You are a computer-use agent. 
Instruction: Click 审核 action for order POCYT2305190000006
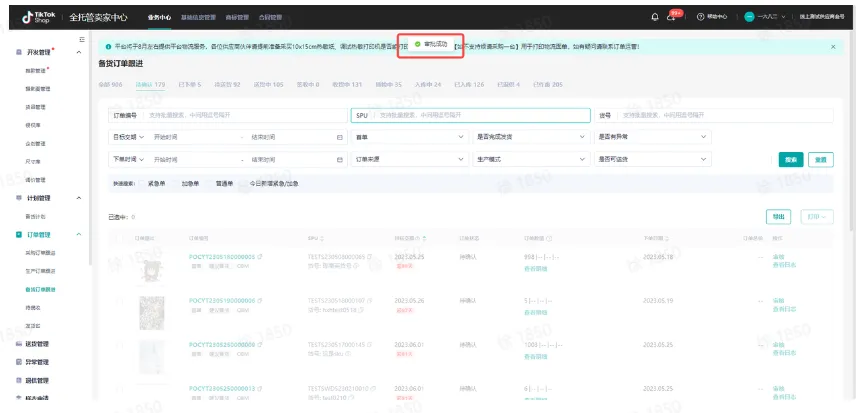(x=778, y=300)
